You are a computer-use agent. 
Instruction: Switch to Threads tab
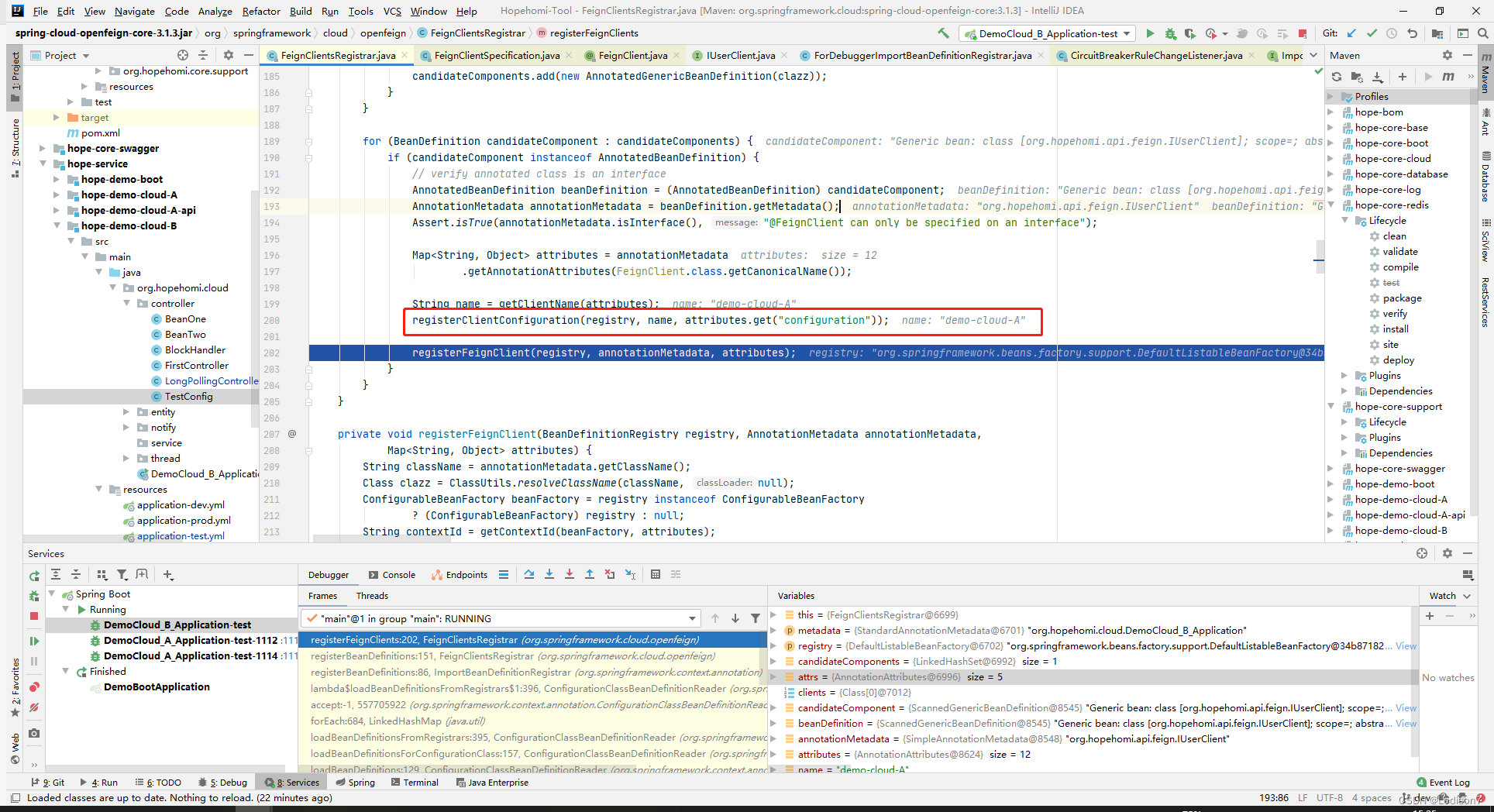[372, 595]
